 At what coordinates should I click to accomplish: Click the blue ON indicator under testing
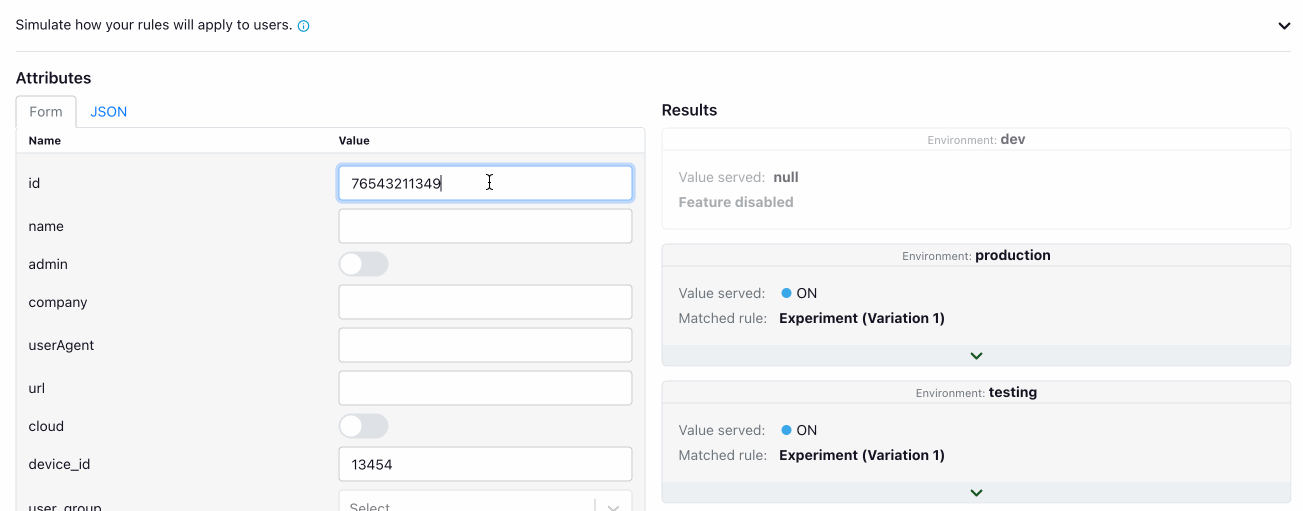(x=787, y=430)
